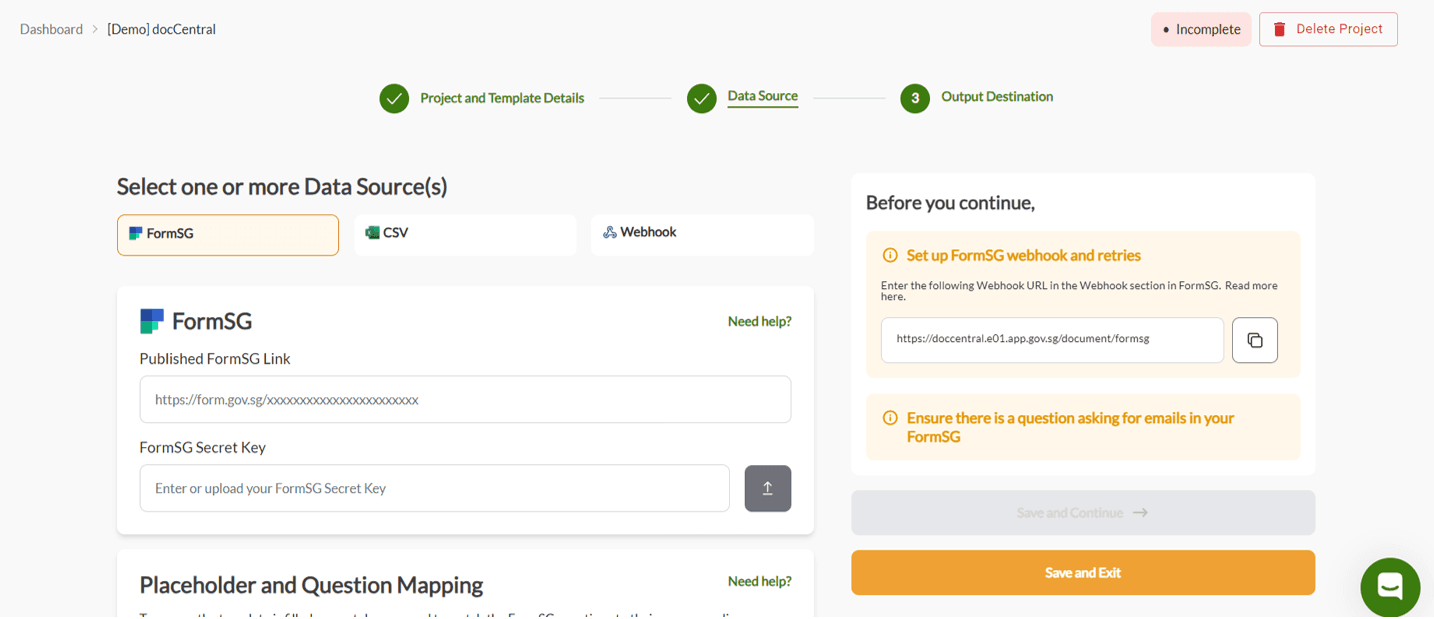Copy the webhook URL using the copy icon
Viewport: 1434px width, 619px height.
pyautogui.click(x=1254, y=340)
